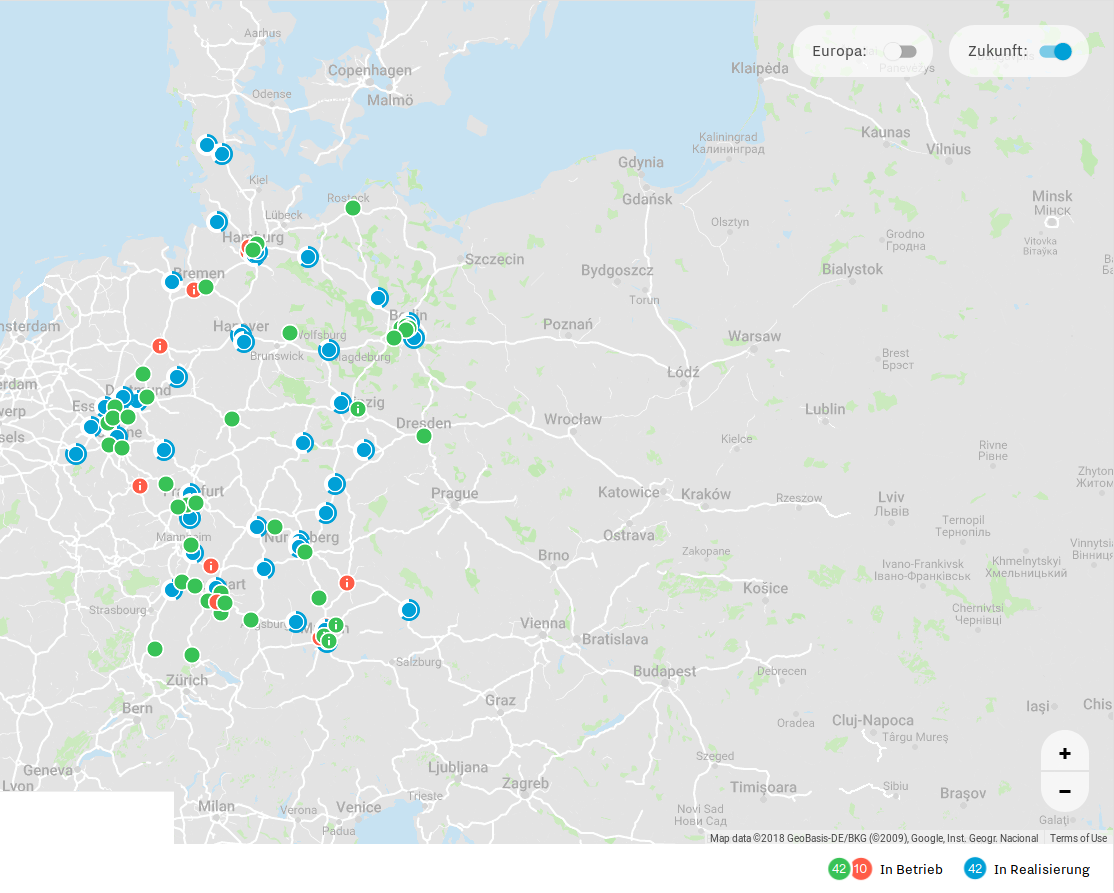The image size is (1114, 893).
Task: Click the green marker near Wolfsburg
Action: click(x=290, y=332)
